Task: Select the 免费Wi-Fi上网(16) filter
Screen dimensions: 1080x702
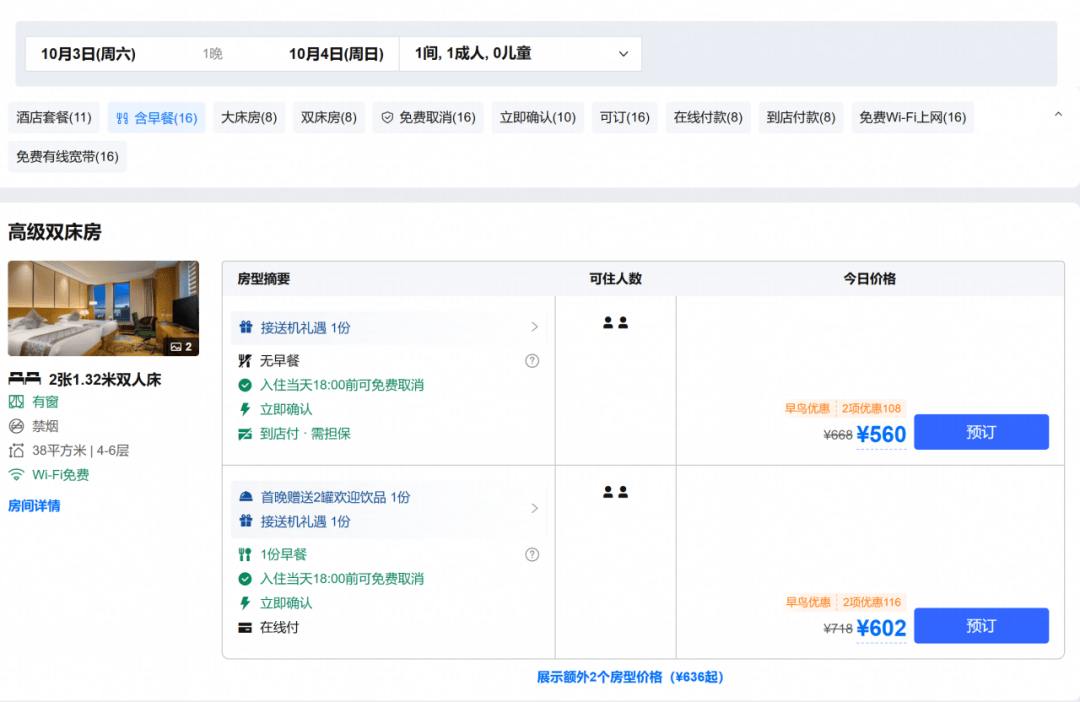Action: 913,117
